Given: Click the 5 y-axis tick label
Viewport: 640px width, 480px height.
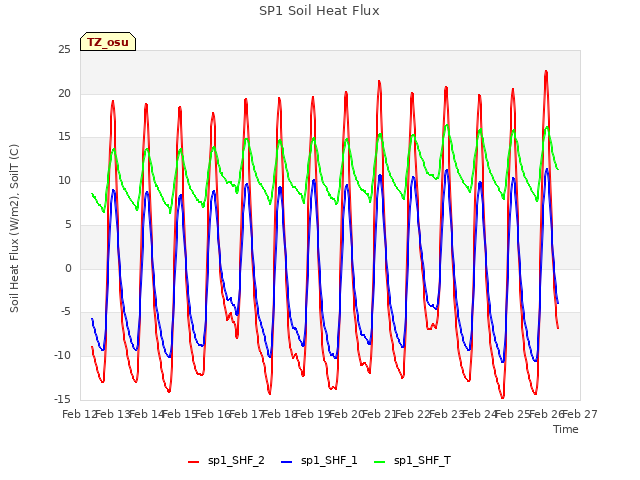Looking at the screenshot, I should click(x=68, y=224).
